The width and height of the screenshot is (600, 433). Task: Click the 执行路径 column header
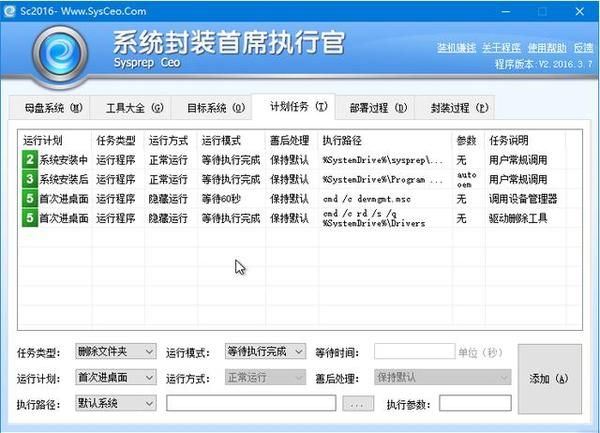pyautogui.click(x=342, y=140)
